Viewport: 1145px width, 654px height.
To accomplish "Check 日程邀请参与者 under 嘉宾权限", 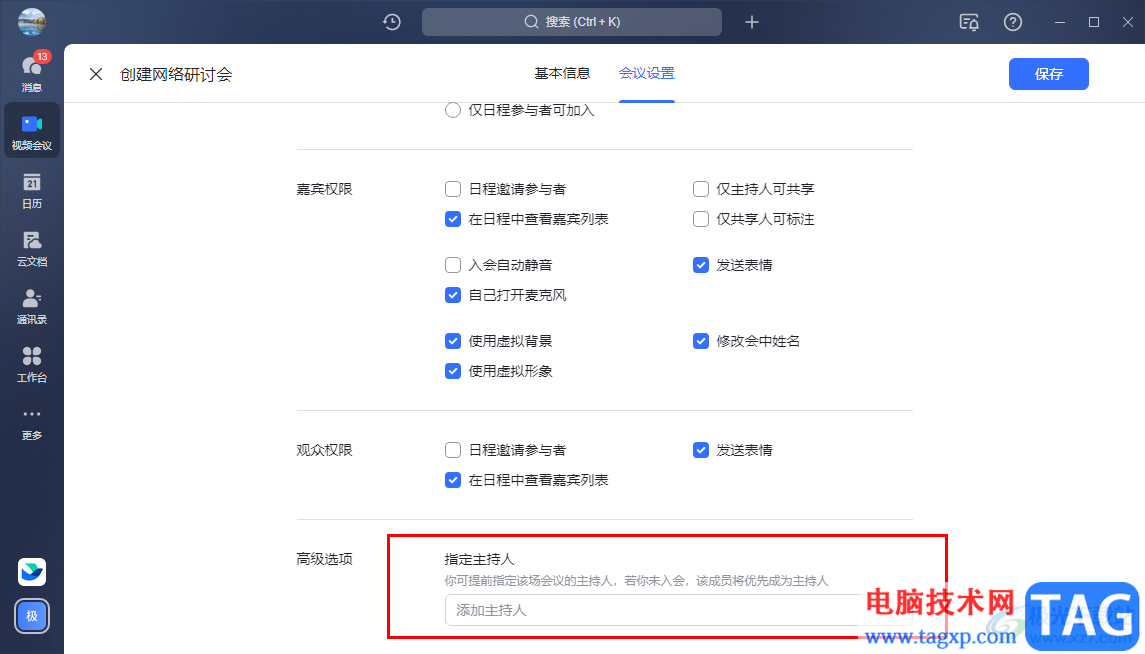I will point(453,189).
